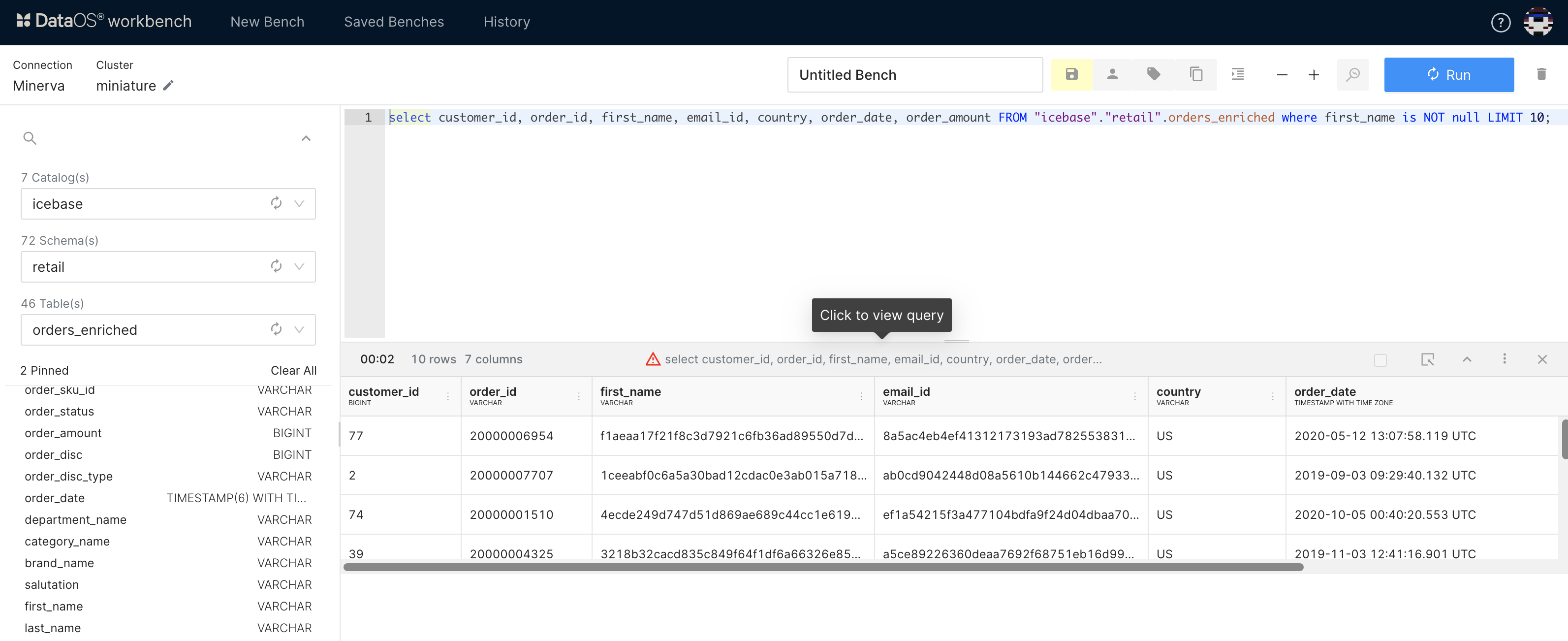1568x641 pixels.
Task: Select order_status column in sidebar list
Action: [168, 412]
